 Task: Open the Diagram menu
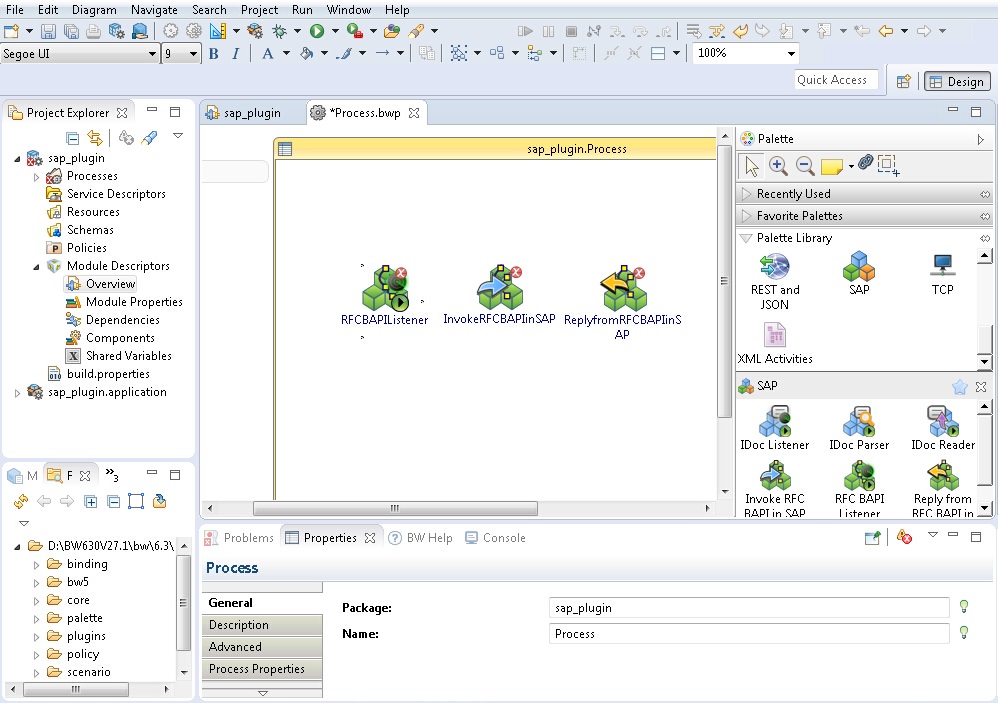pos(94,9)
